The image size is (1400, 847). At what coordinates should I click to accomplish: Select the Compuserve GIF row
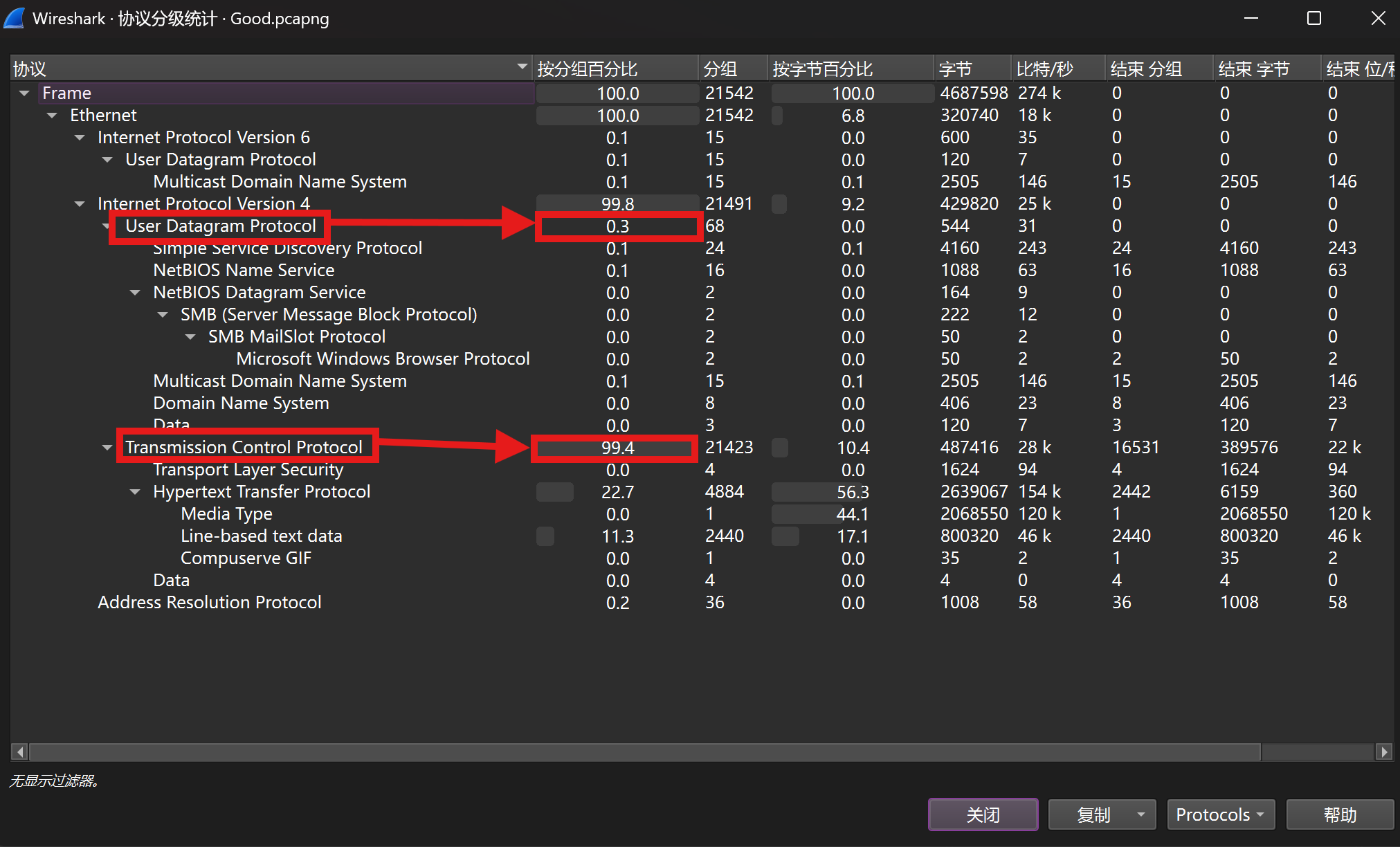point(702,558)
